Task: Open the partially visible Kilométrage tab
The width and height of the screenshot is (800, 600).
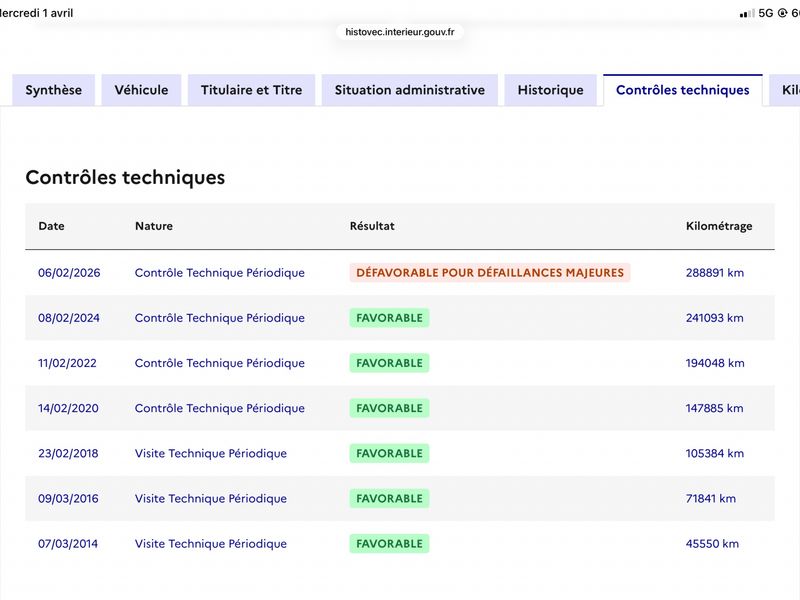Action: (785, 90)
